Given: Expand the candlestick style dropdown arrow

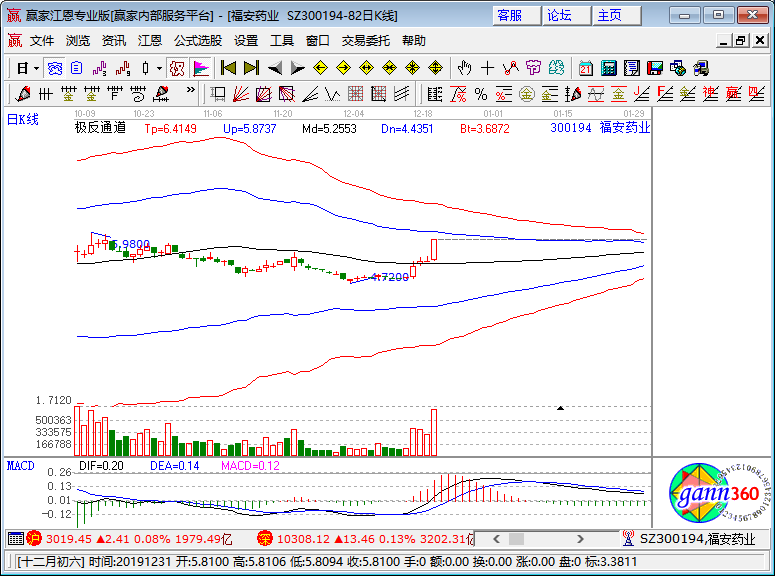Looking at the screenshot, I should click(x=159, y=68).
